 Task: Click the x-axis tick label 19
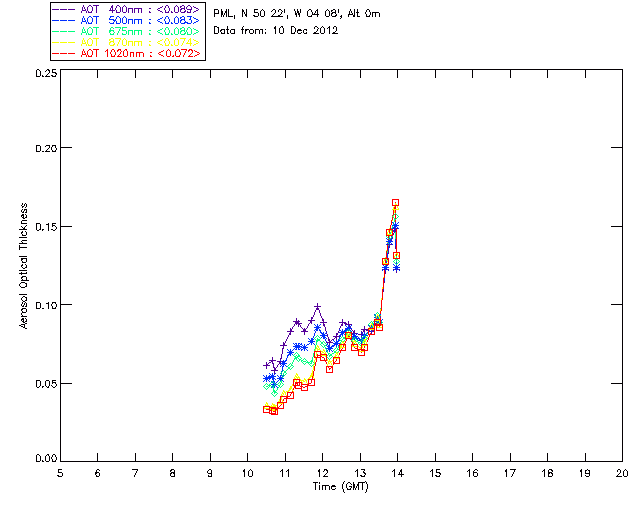tap(585, 473)
